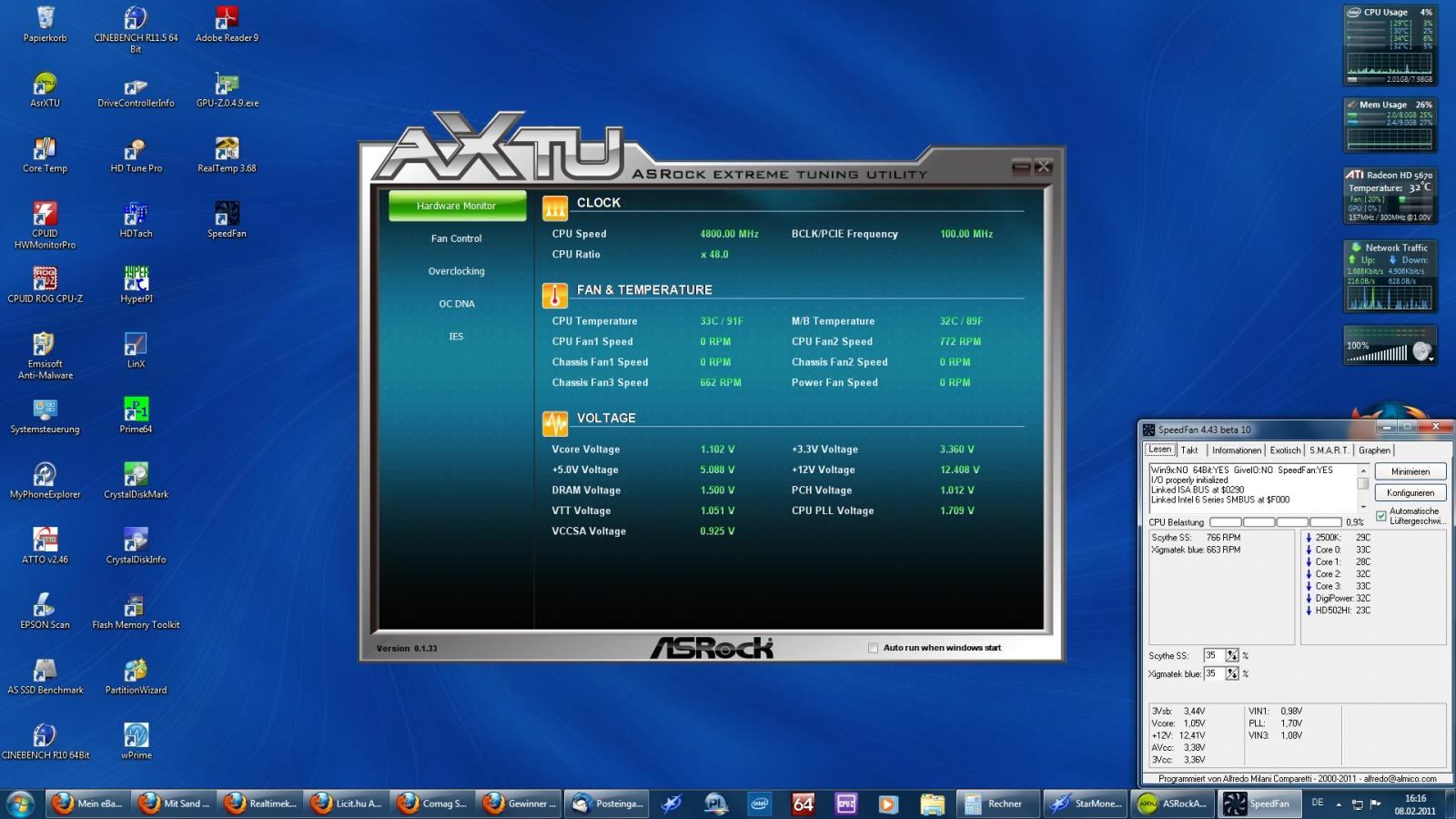Screen dimensions: 1456x819
Task: Click the Minimieren button in SpeedFan
Action: click(1410, 471)
